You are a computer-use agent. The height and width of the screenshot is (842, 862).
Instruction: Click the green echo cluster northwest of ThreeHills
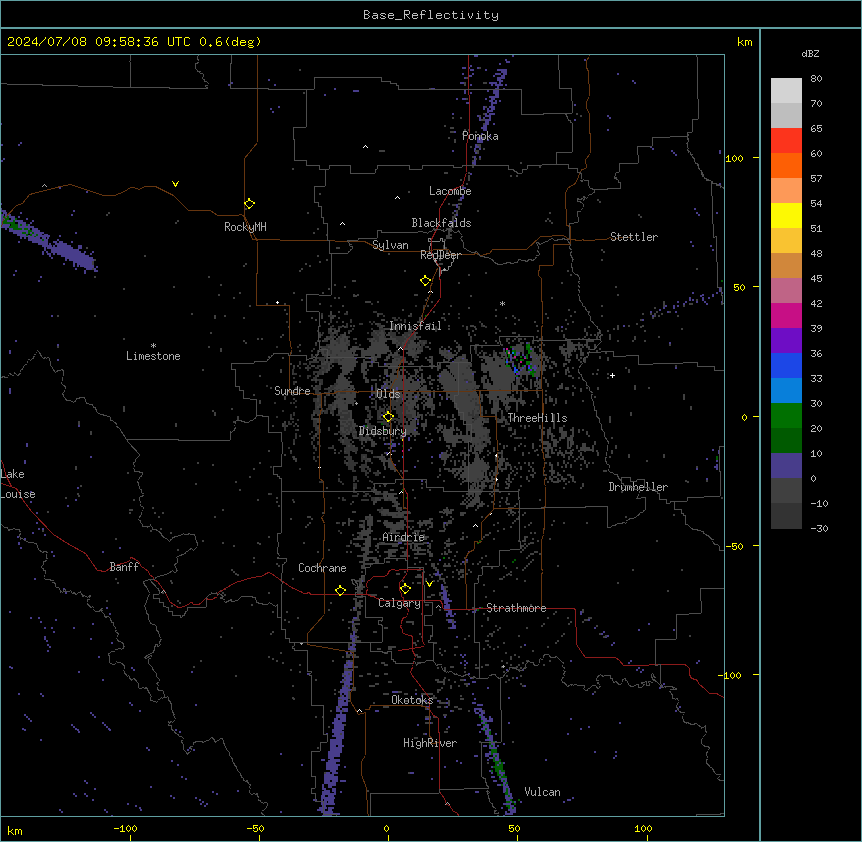(521, 359)
